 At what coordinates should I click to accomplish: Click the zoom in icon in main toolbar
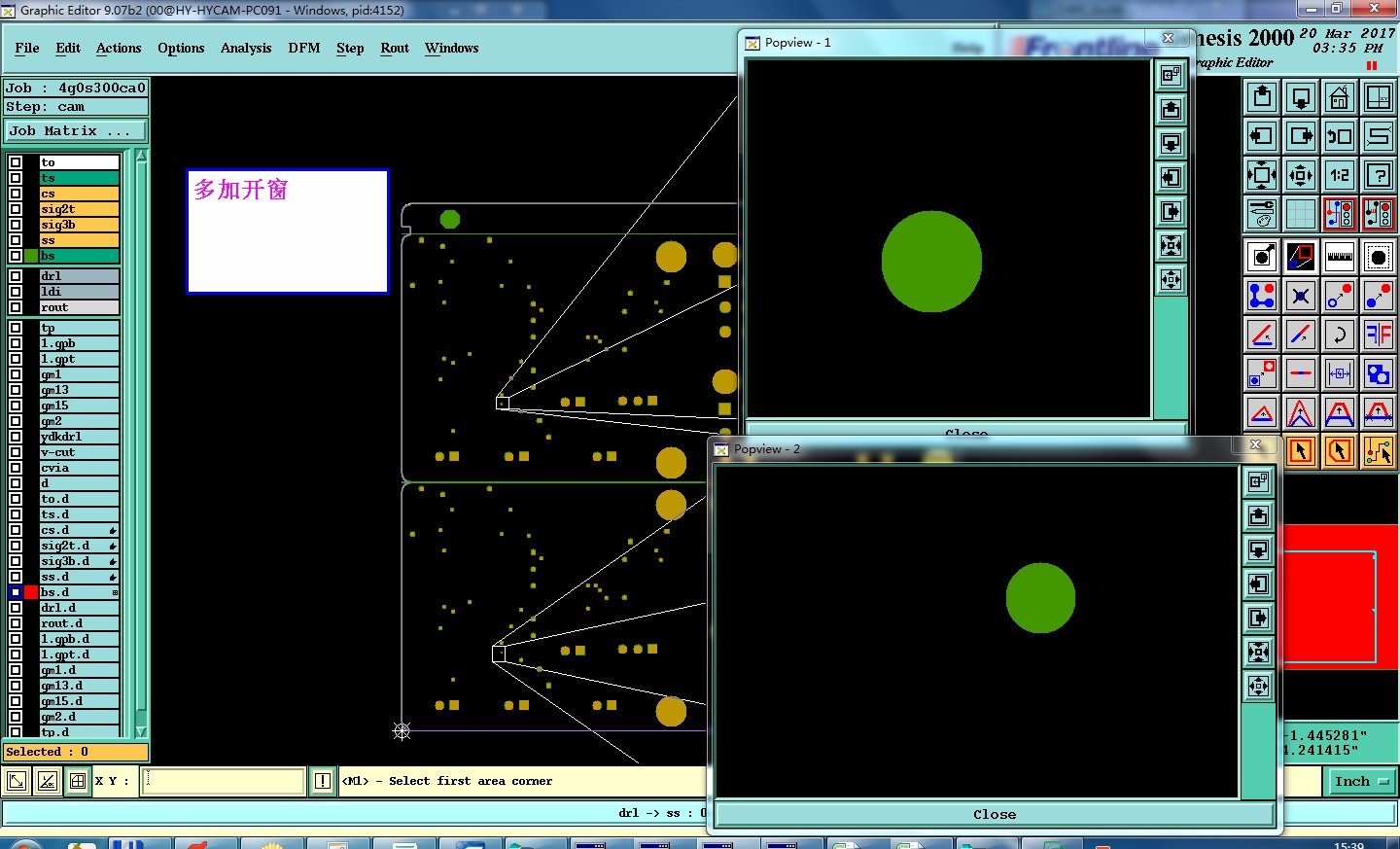(x=1262, y=175)
